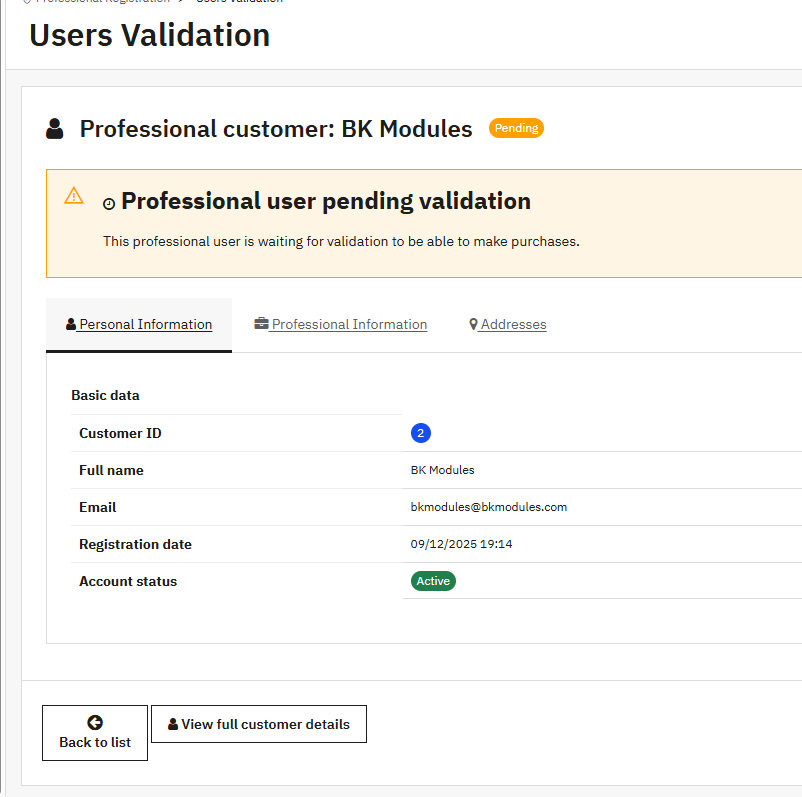Viewport: 802px width, 797px height.
Task: Switch to the Professional Information tab
Action: (x=340, y=324)
